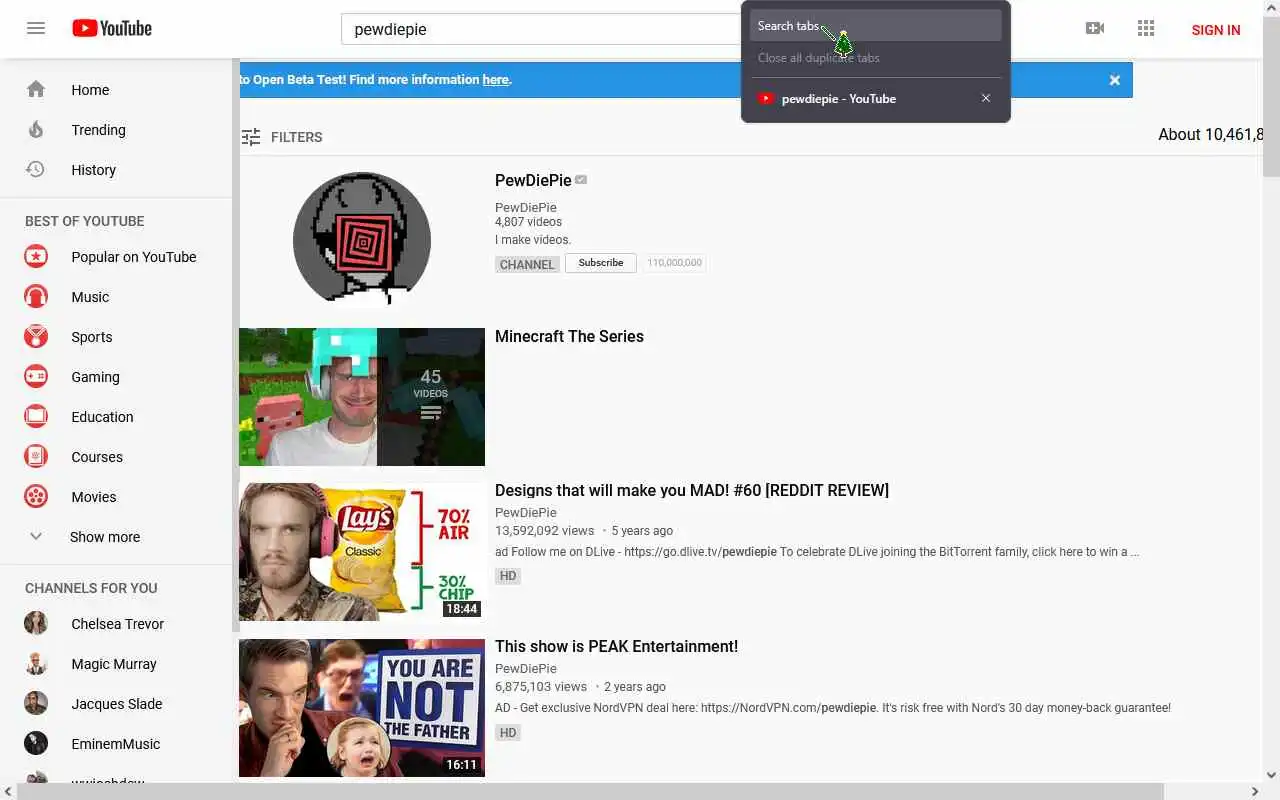The width and height of the screenshot is (1280, 800).
Task: Select pewdiepie - YouTube tab in list
Action: [875, 98]
